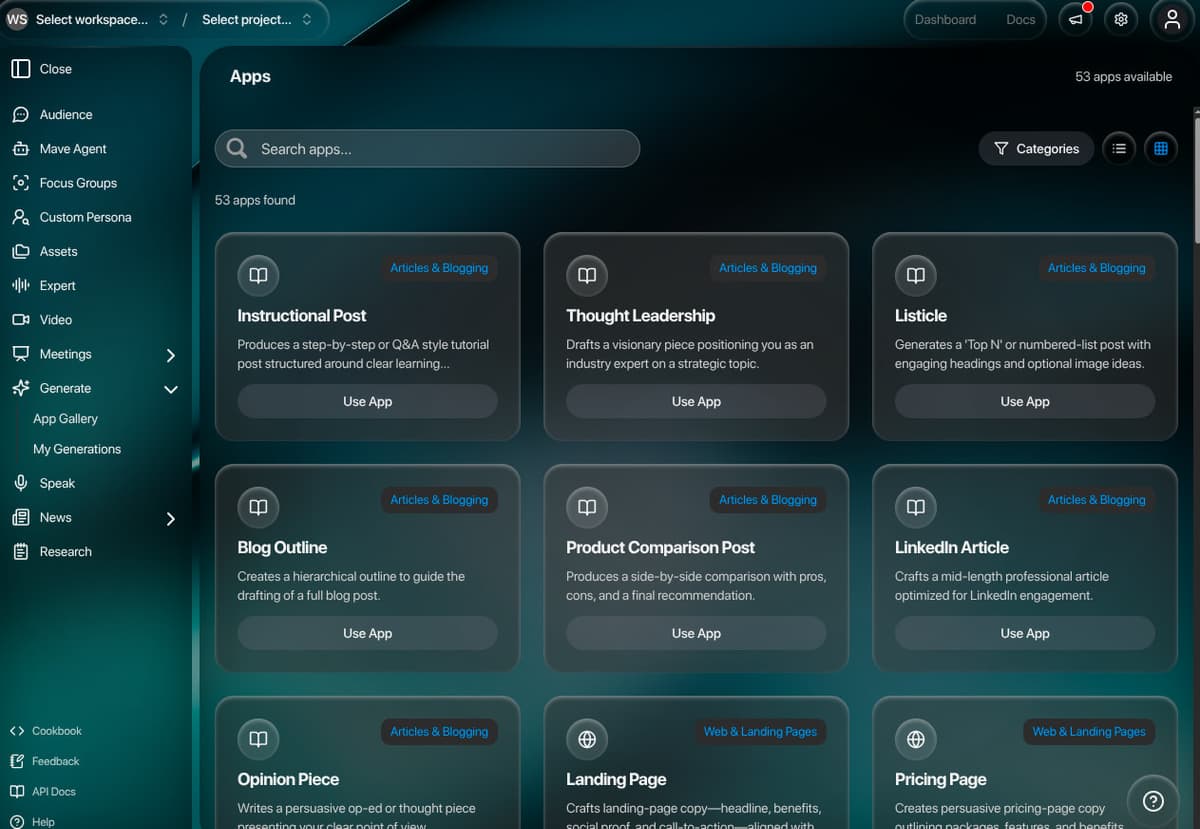Click Use App for LinkedIn Article
The height and width of the screenshot is (829, 1200).
[x=1025, y=633]
